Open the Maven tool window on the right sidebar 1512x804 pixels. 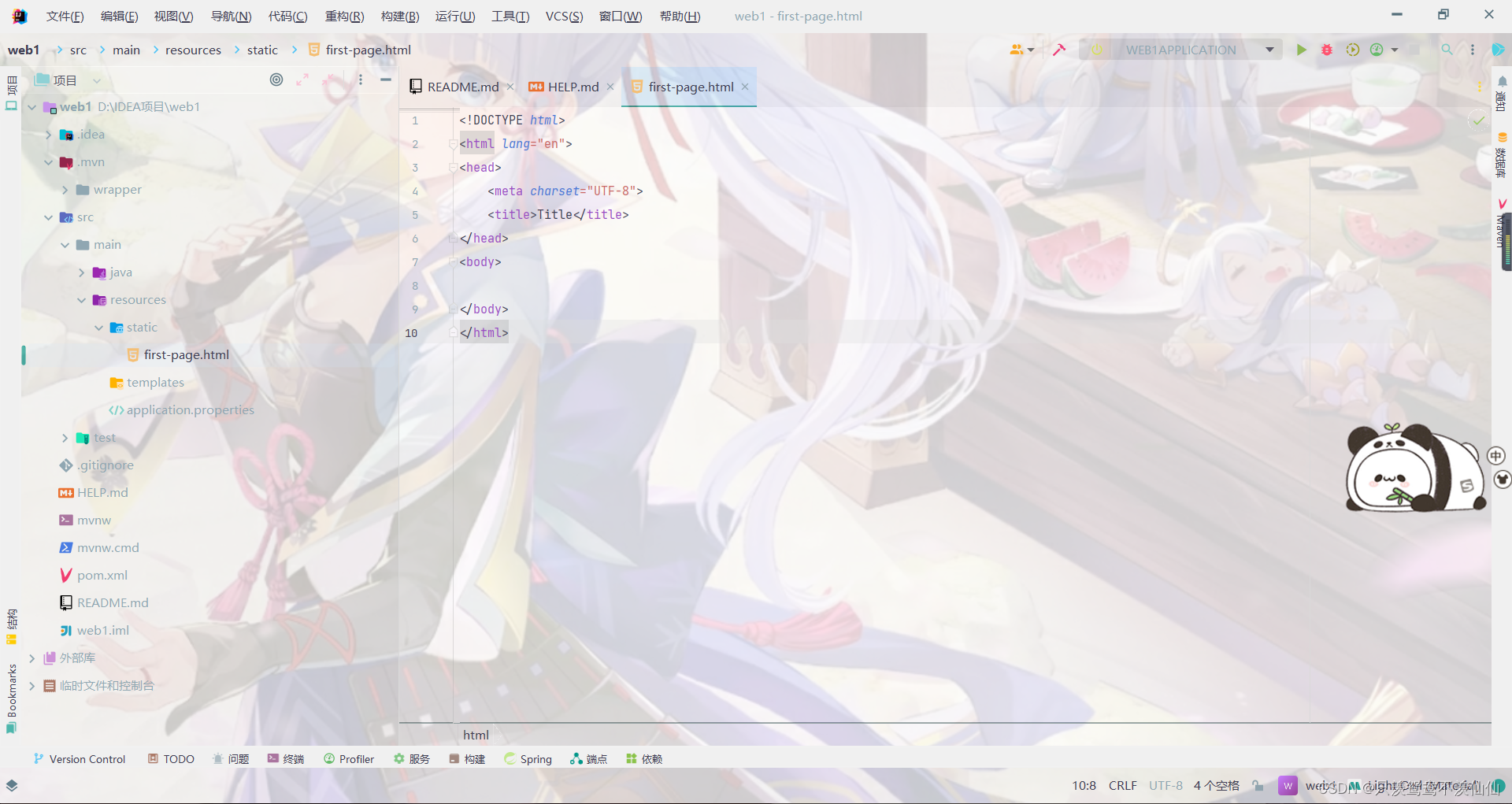pyautogui.click(x=1502, y=224)
